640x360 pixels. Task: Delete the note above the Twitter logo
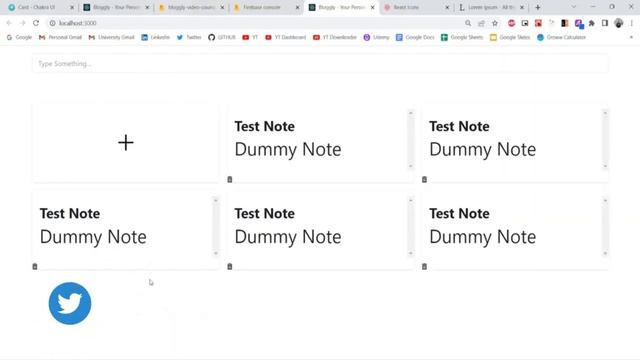click(x=35, y=267)
